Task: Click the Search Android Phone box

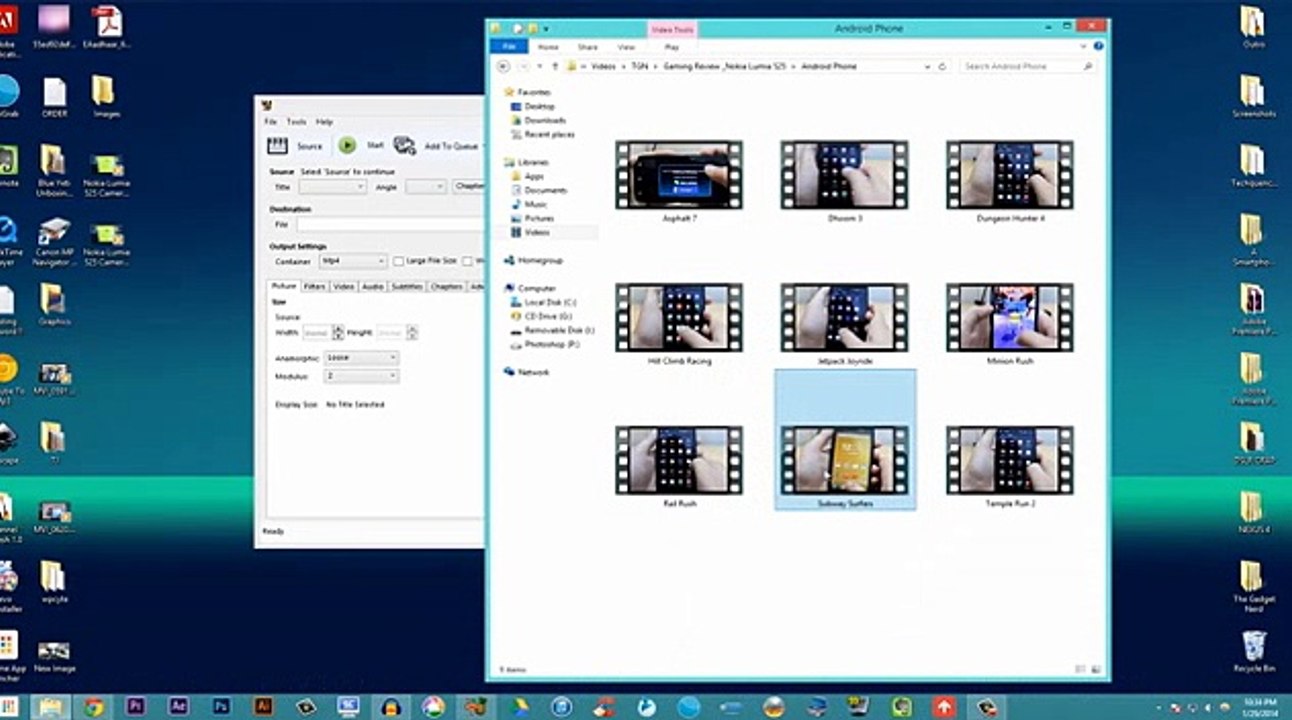Action: (x=1028, y=66)
